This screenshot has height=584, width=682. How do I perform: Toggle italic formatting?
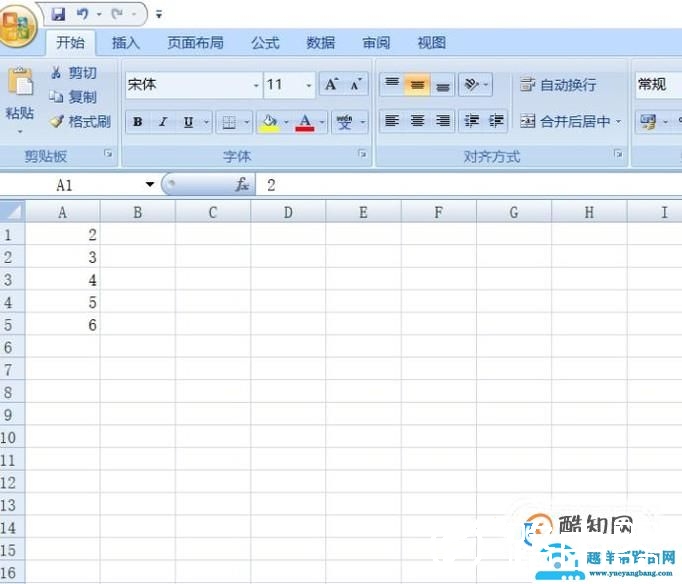click(163, 122)
